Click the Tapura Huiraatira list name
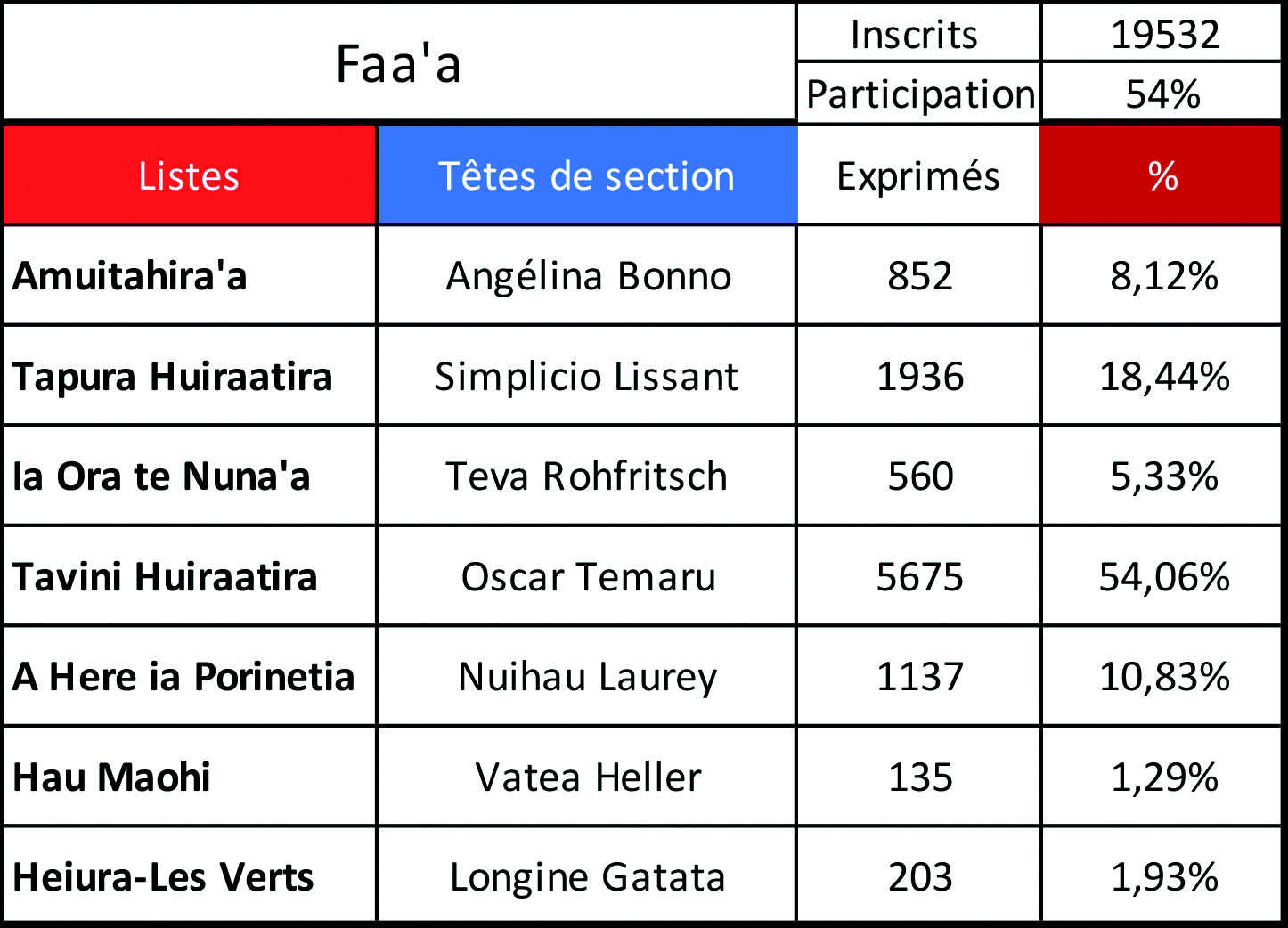Viewport: 1288px width, 928px height. (172, 376)
